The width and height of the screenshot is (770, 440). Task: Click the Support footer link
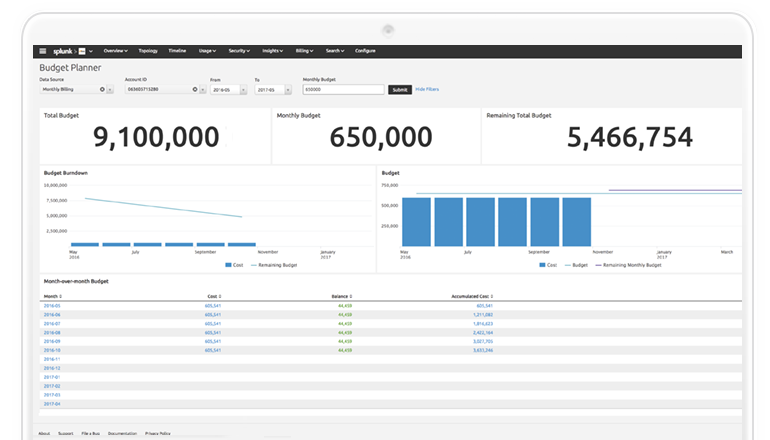coord(66,433)
